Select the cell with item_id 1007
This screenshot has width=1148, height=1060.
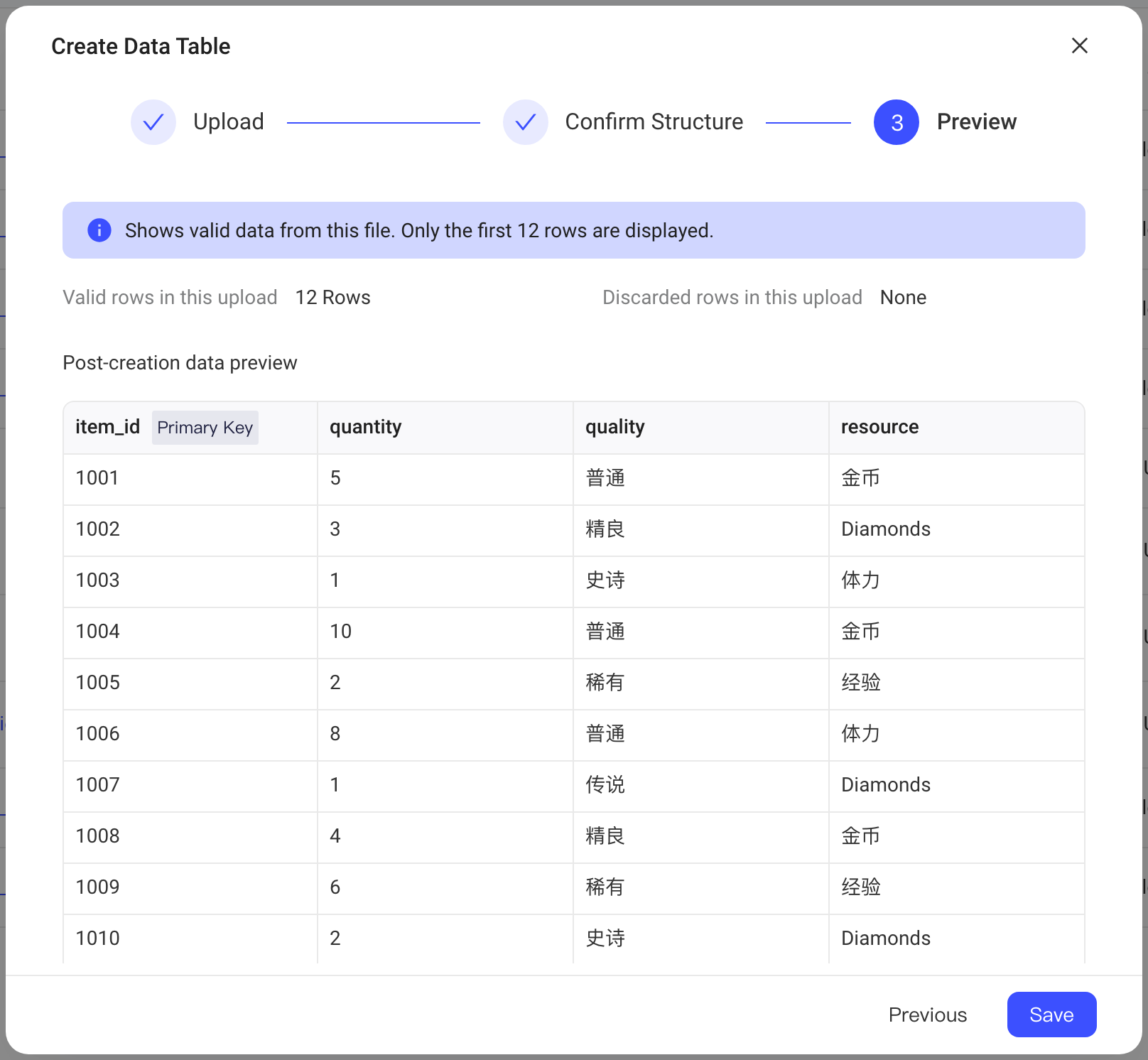(190, 786)
